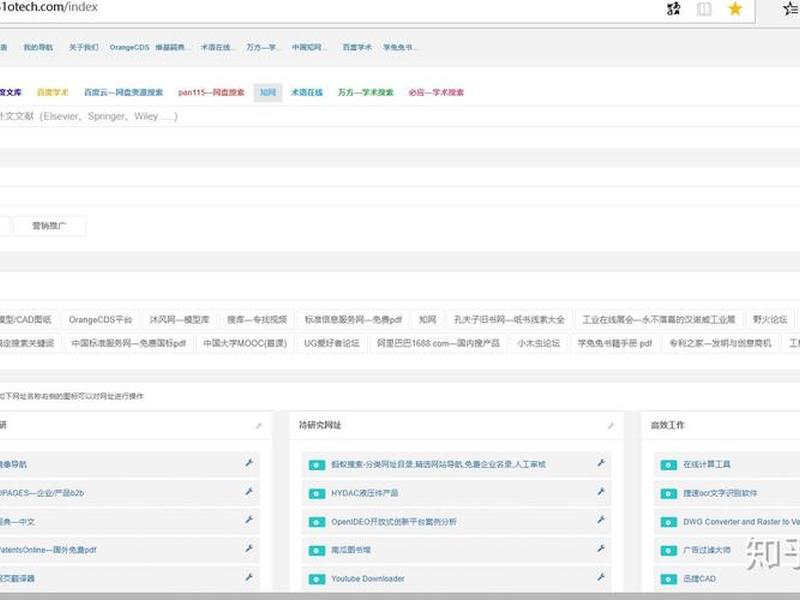Open the 在线计算工具 link

click(707, 465)
